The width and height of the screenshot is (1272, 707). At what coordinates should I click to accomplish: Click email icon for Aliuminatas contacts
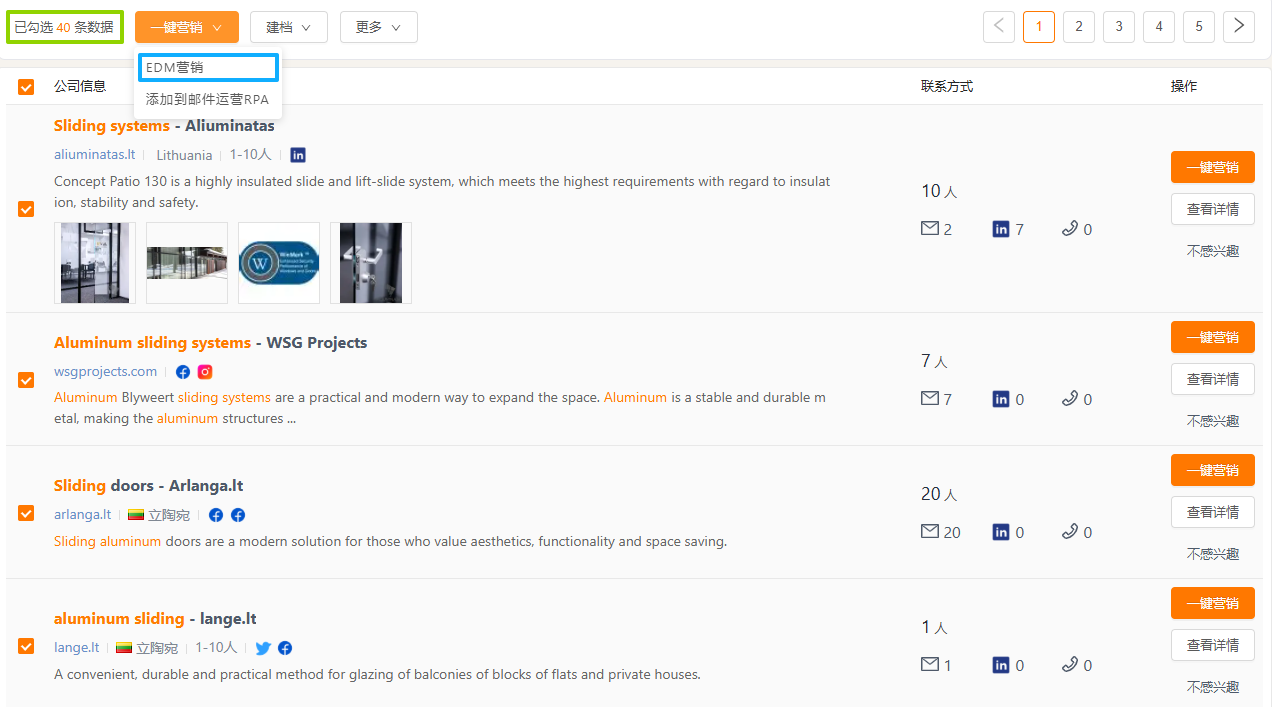tap(930, 229)
